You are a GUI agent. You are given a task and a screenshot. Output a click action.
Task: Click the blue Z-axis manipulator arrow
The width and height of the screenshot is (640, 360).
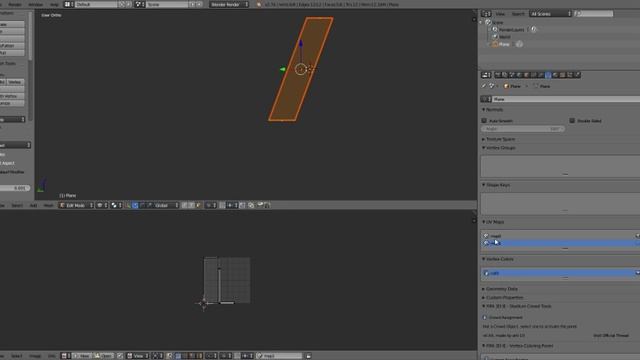click(x=301, y=43)
